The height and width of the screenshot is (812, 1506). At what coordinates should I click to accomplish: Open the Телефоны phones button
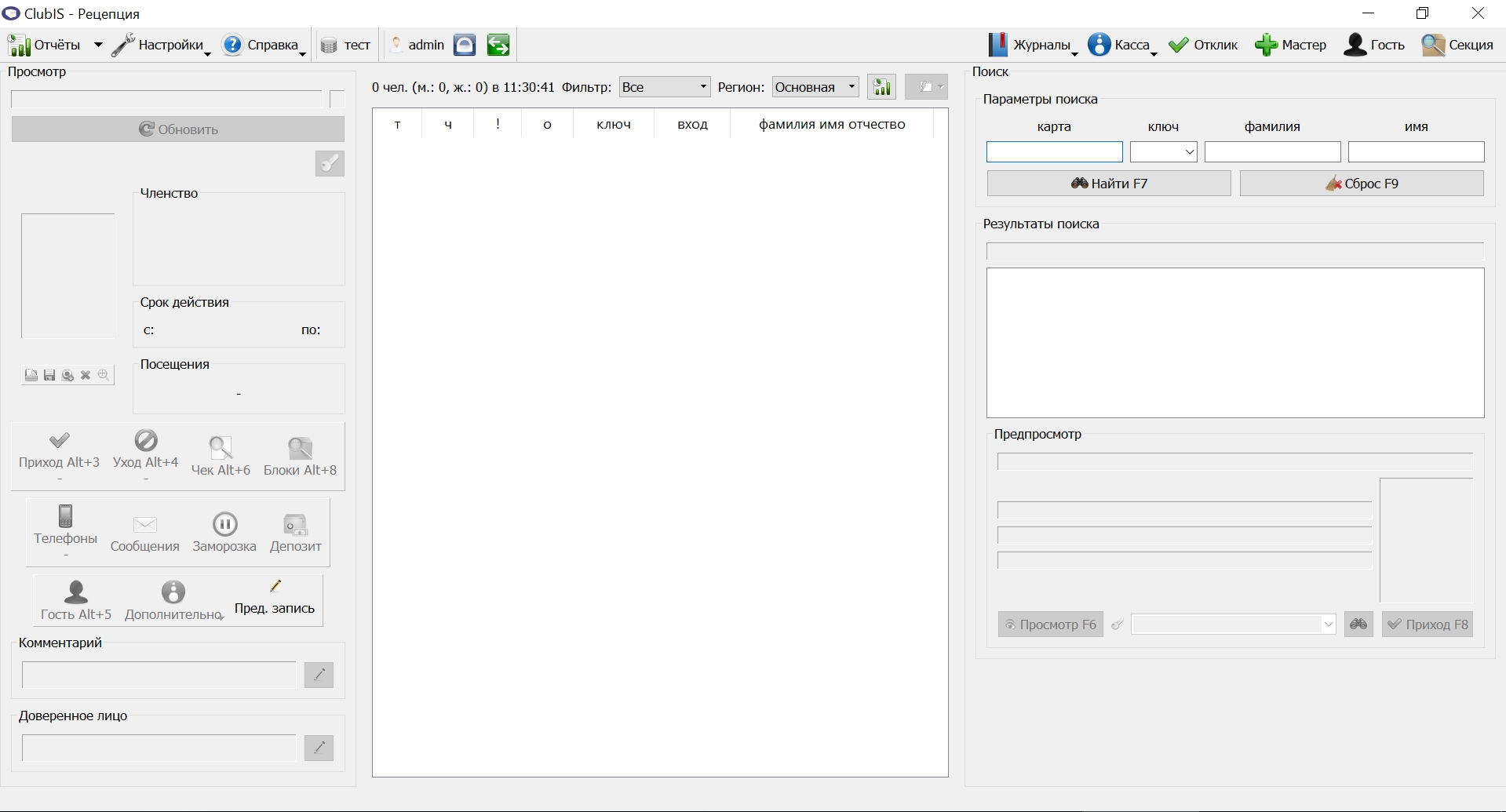[x=65, y=530]
